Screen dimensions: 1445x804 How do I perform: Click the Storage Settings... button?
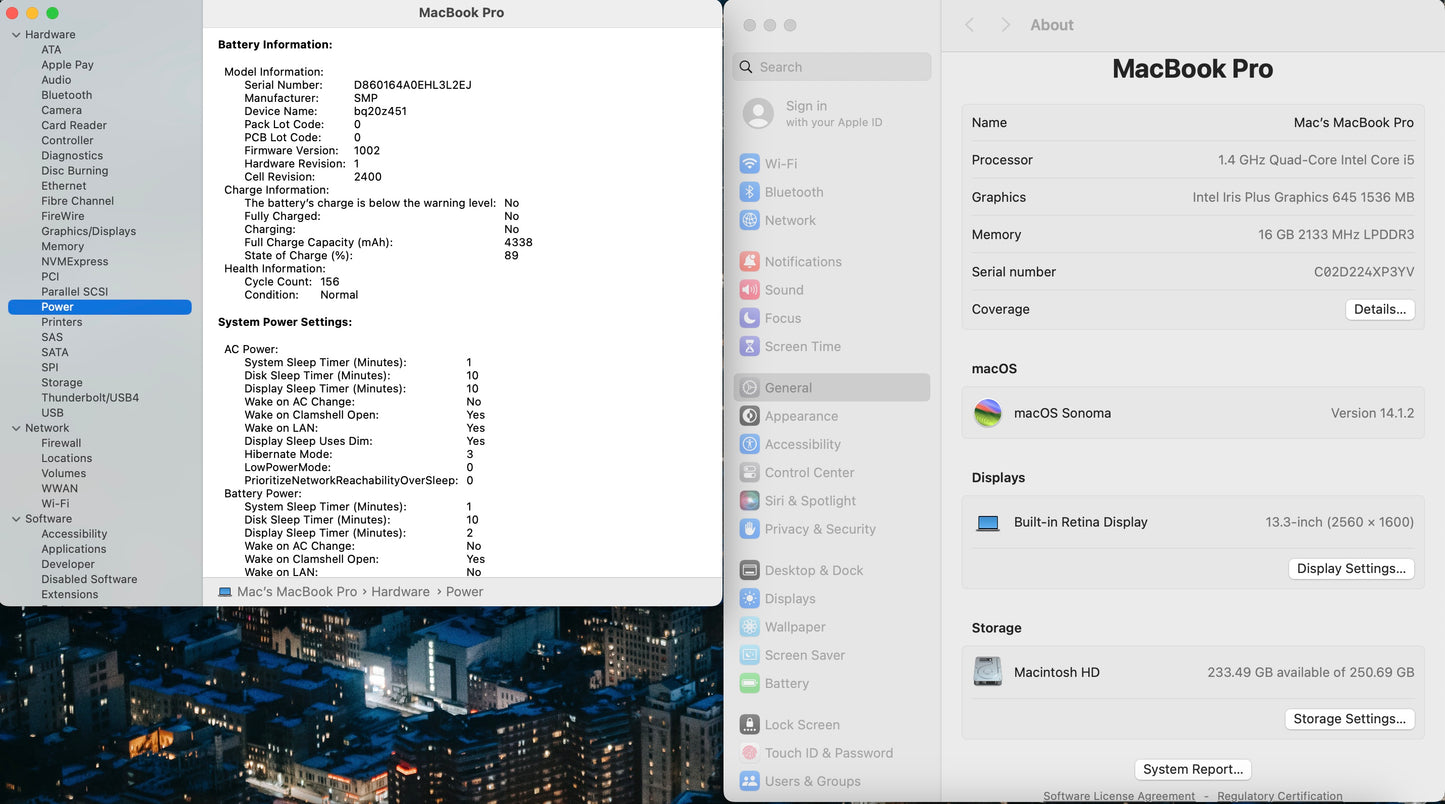(1348, 719)
